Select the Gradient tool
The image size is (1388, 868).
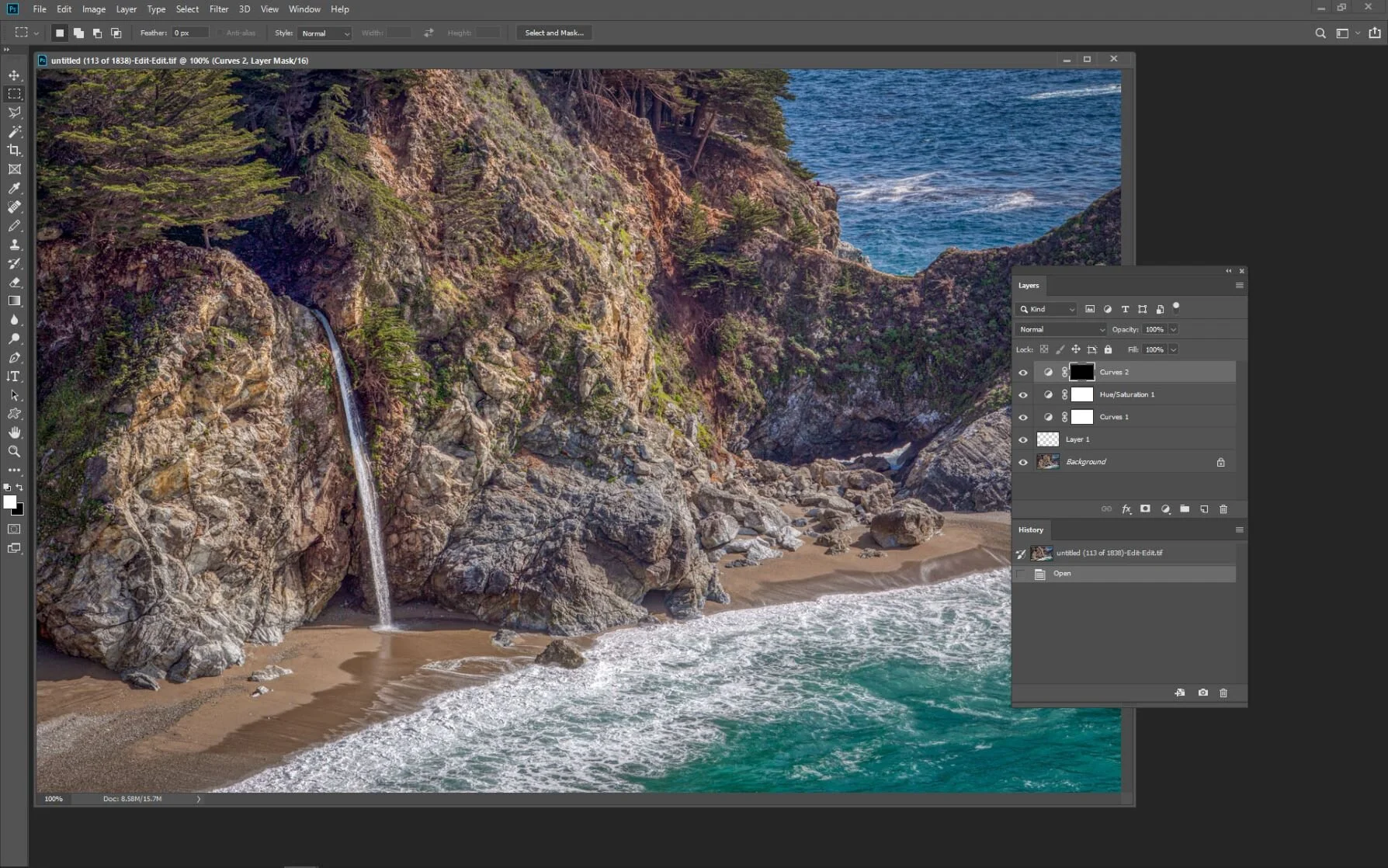(x=14, y=301)
